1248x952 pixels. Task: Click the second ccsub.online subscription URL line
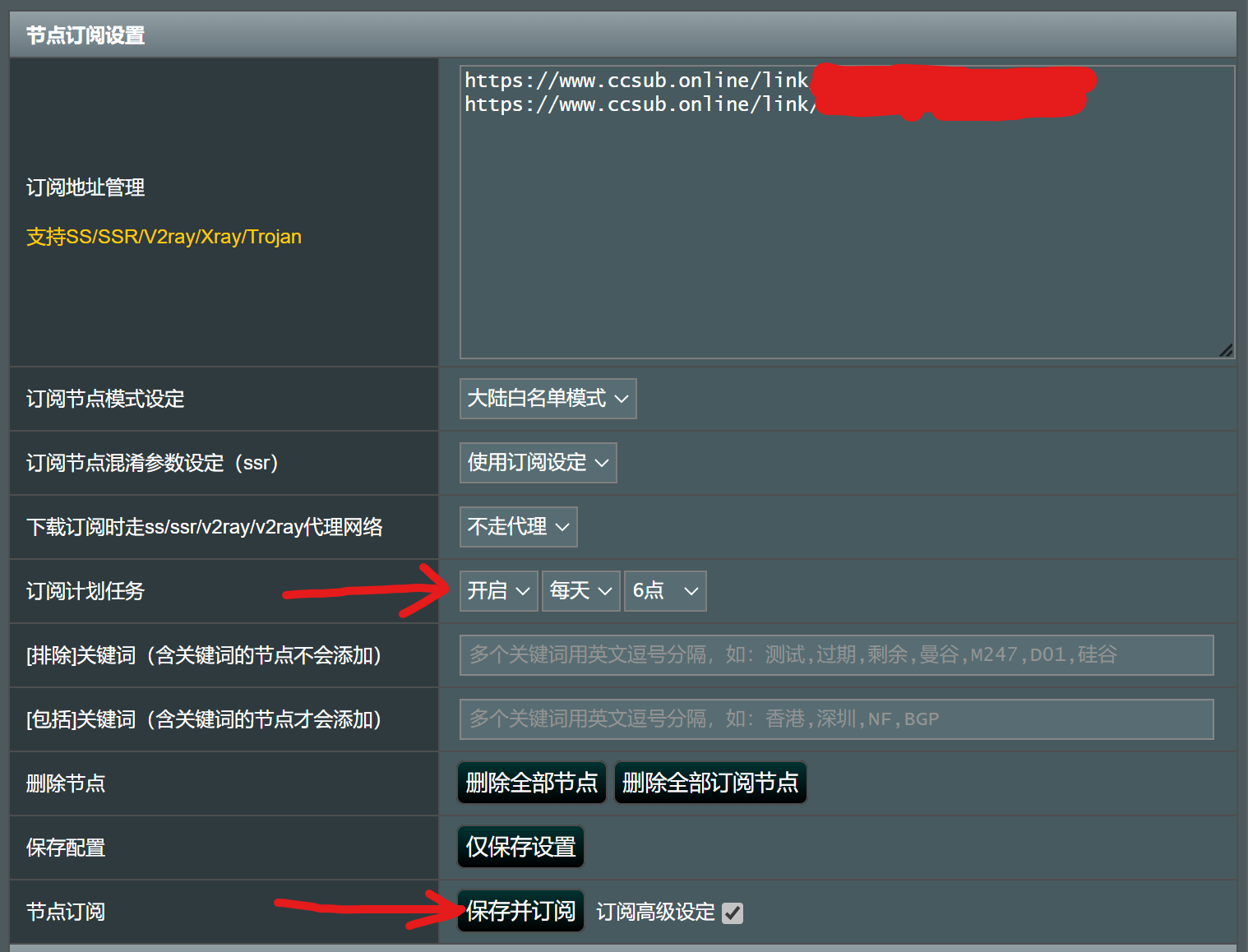tap(636, 104)
